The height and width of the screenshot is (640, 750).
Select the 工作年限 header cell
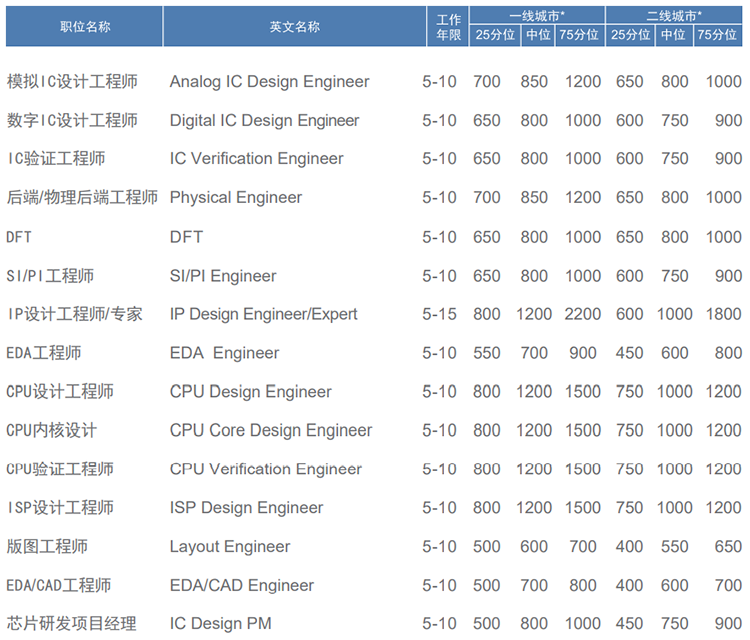click(x=449, y=27)
